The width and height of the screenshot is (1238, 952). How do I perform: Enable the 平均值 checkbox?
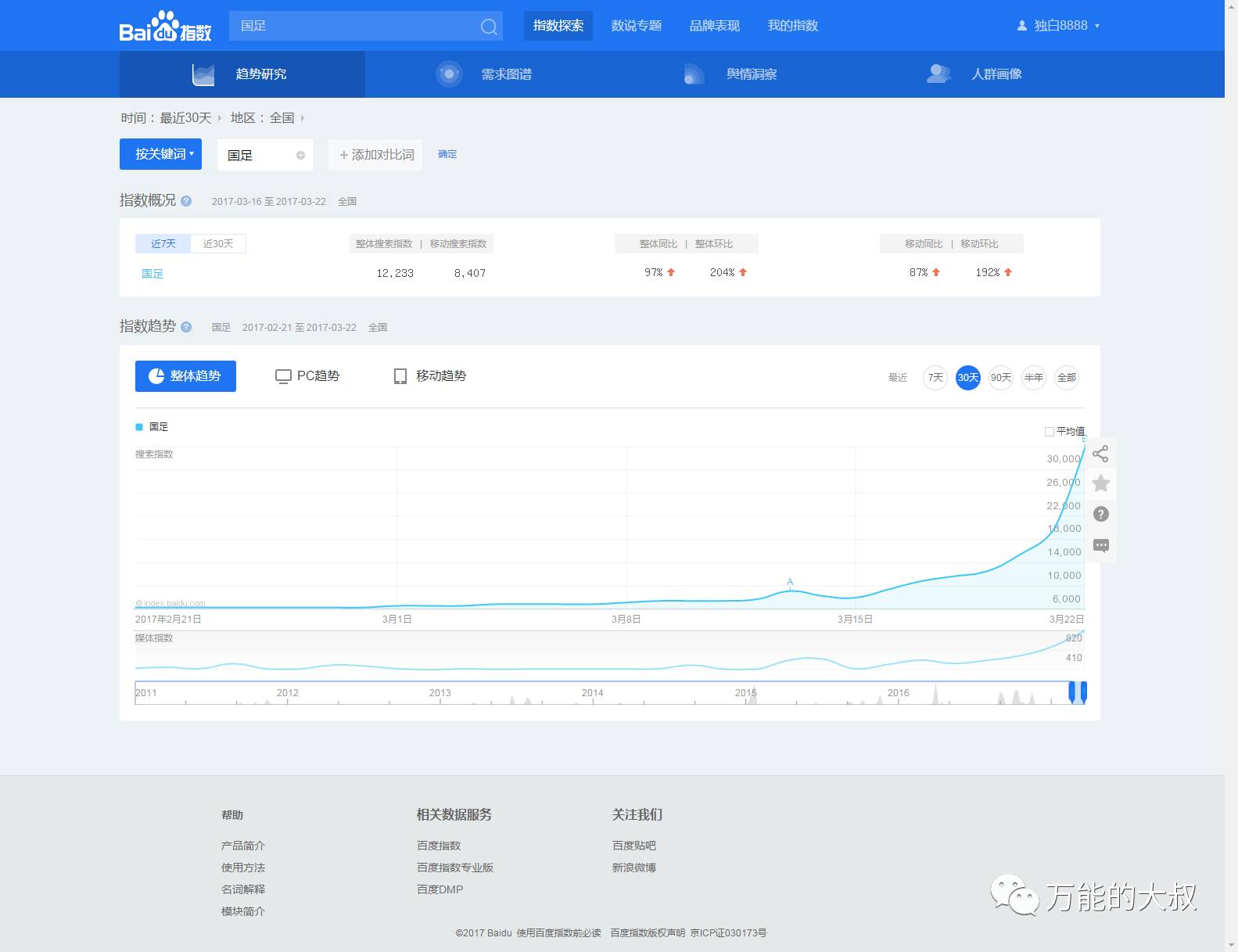tap(1050, 431)
